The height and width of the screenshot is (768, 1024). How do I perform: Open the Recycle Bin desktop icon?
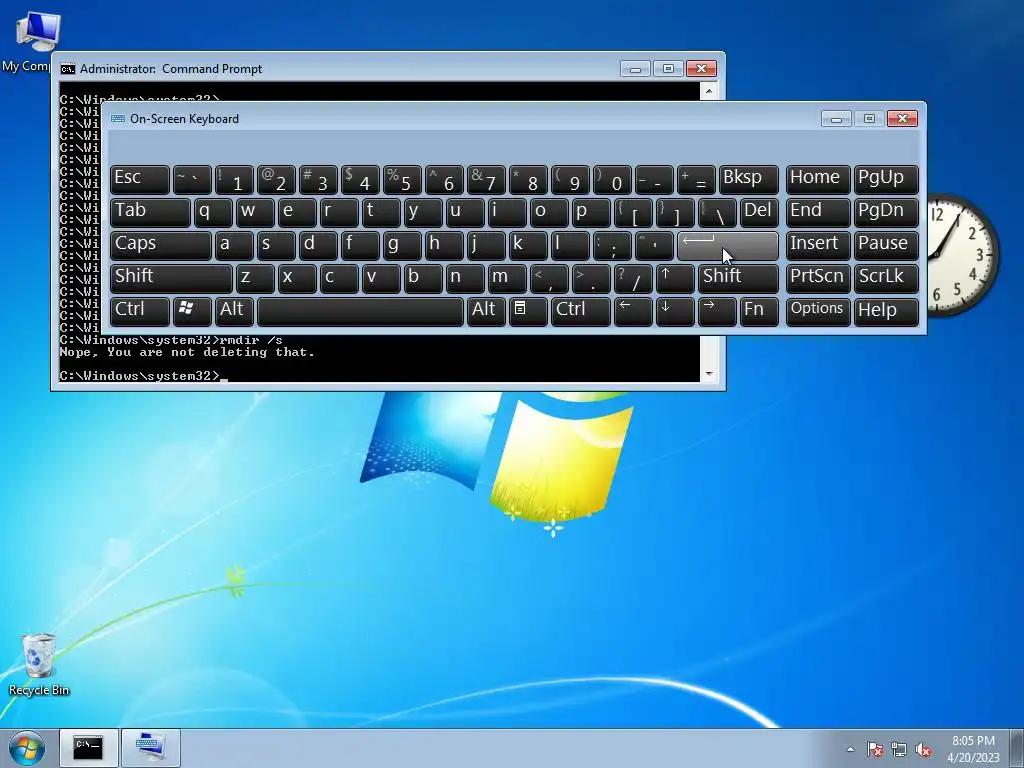point(39,664)
